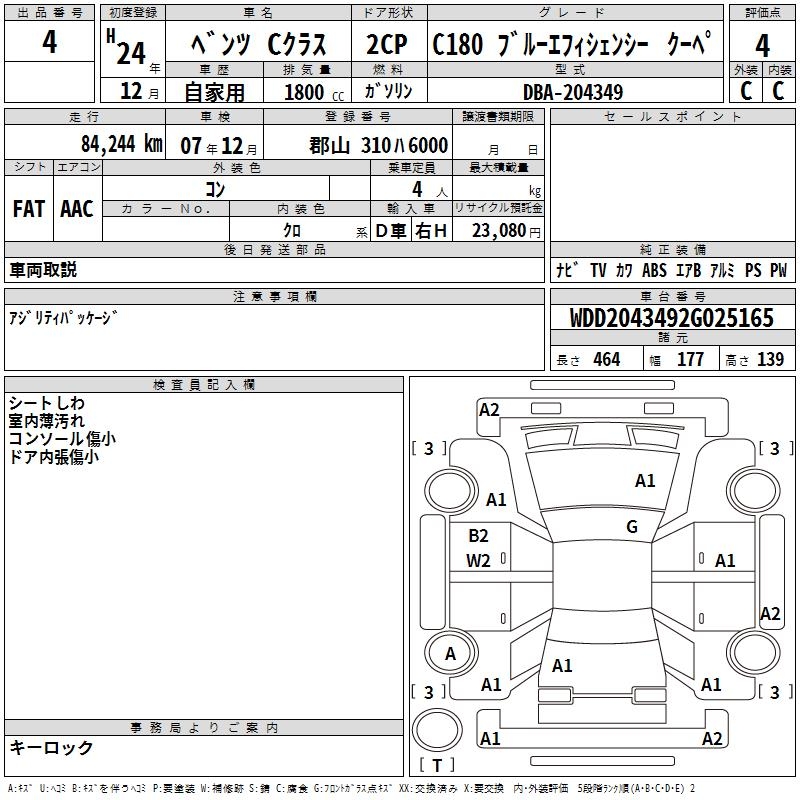Select inspector note シートしわ

[x=46, y=403]
